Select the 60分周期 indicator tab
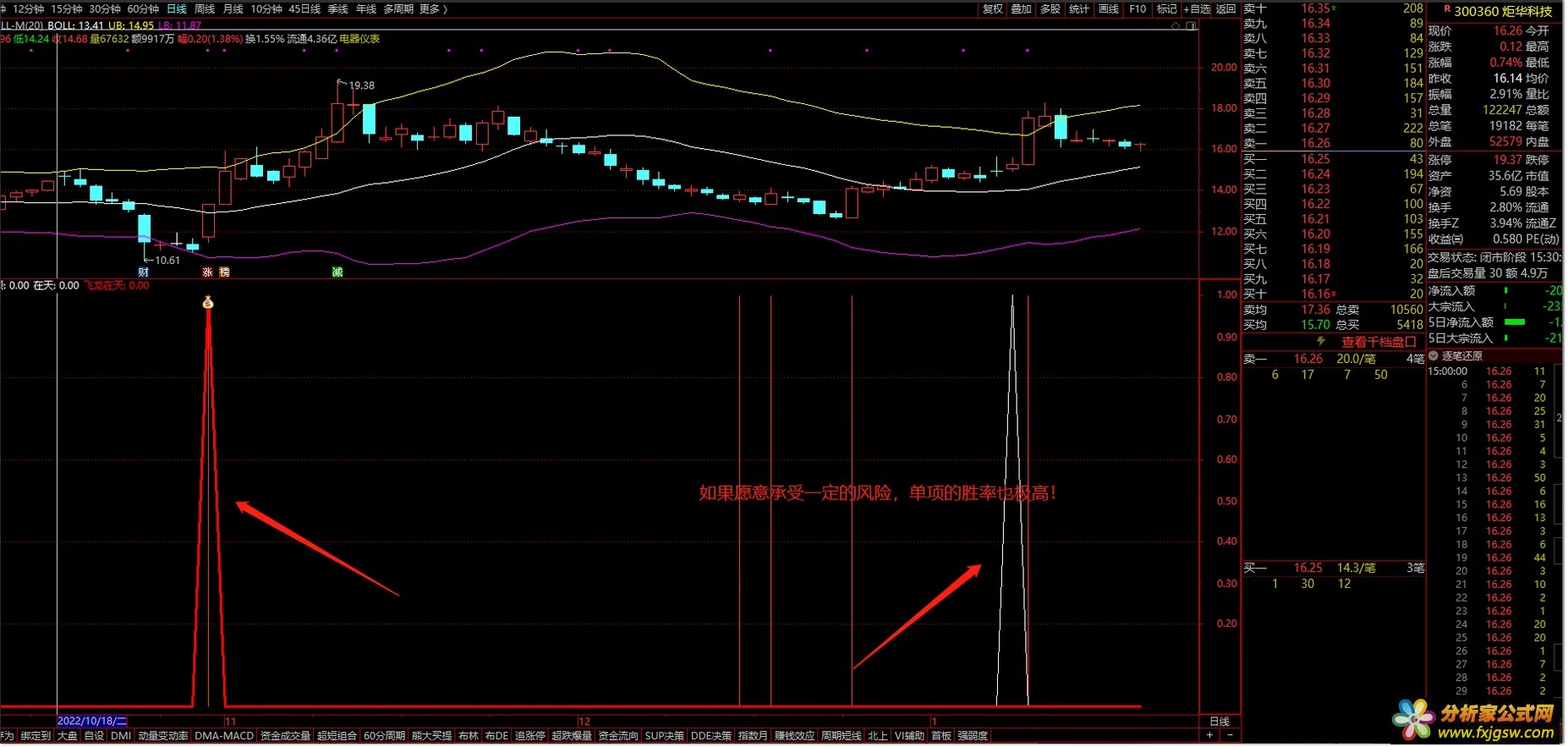The width and height of the screenshot is (1568, 747). [x=385, y=736]
